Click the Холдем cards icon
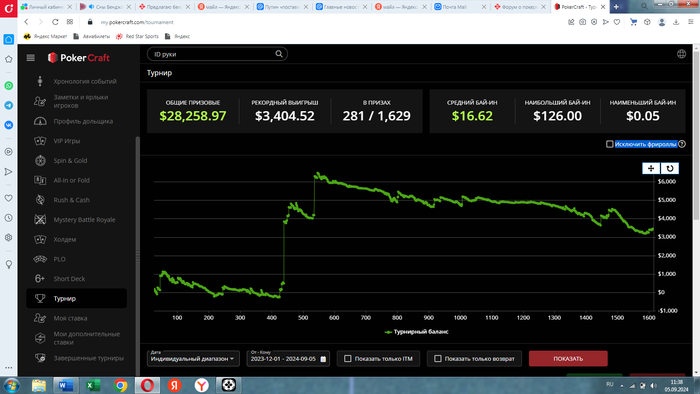The image size is (700, 394). tap(40, 239)
